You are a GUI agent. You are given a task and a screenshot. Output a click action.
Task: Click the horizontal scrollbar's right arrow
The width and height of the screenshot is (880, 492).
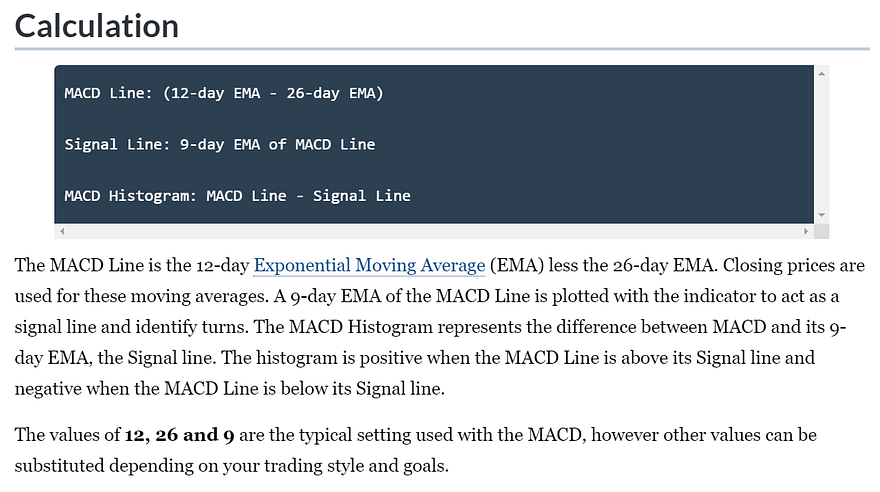pyautogui.click(x=806, y=231)
